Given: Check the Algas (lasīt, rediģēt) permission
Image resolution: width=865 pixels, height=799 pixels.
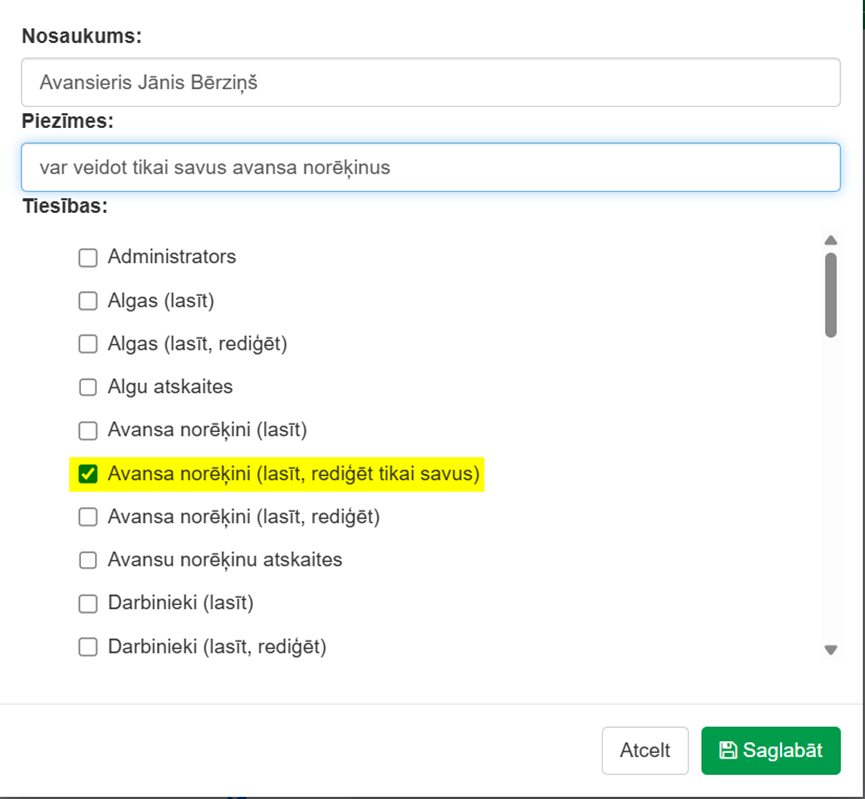Looking at the screenshot, I should coord(88,344).
